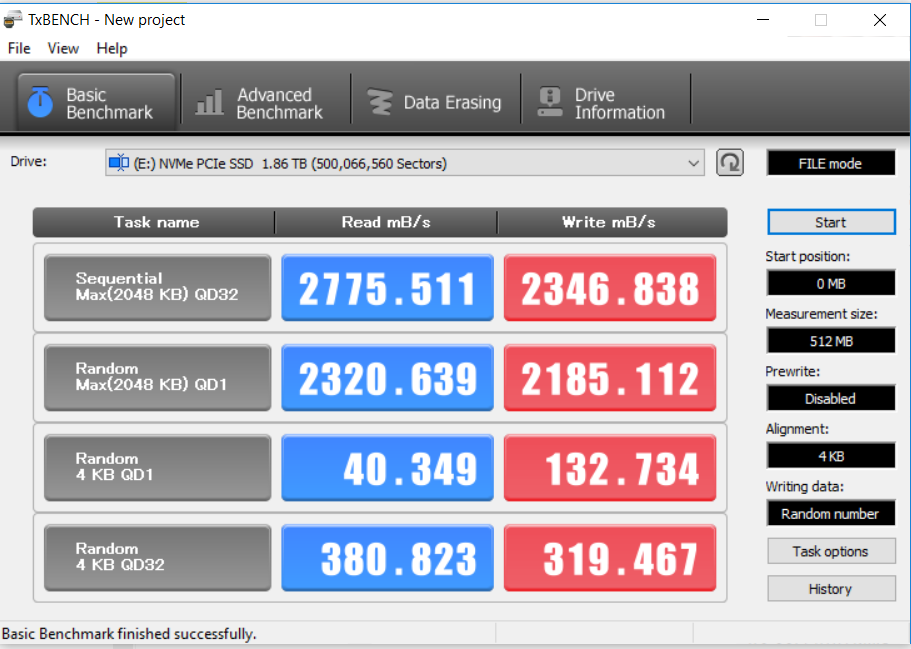Change the Alignment 4 KB setting
The width and height of the screenshot is (911, 649).
[830, 456]
